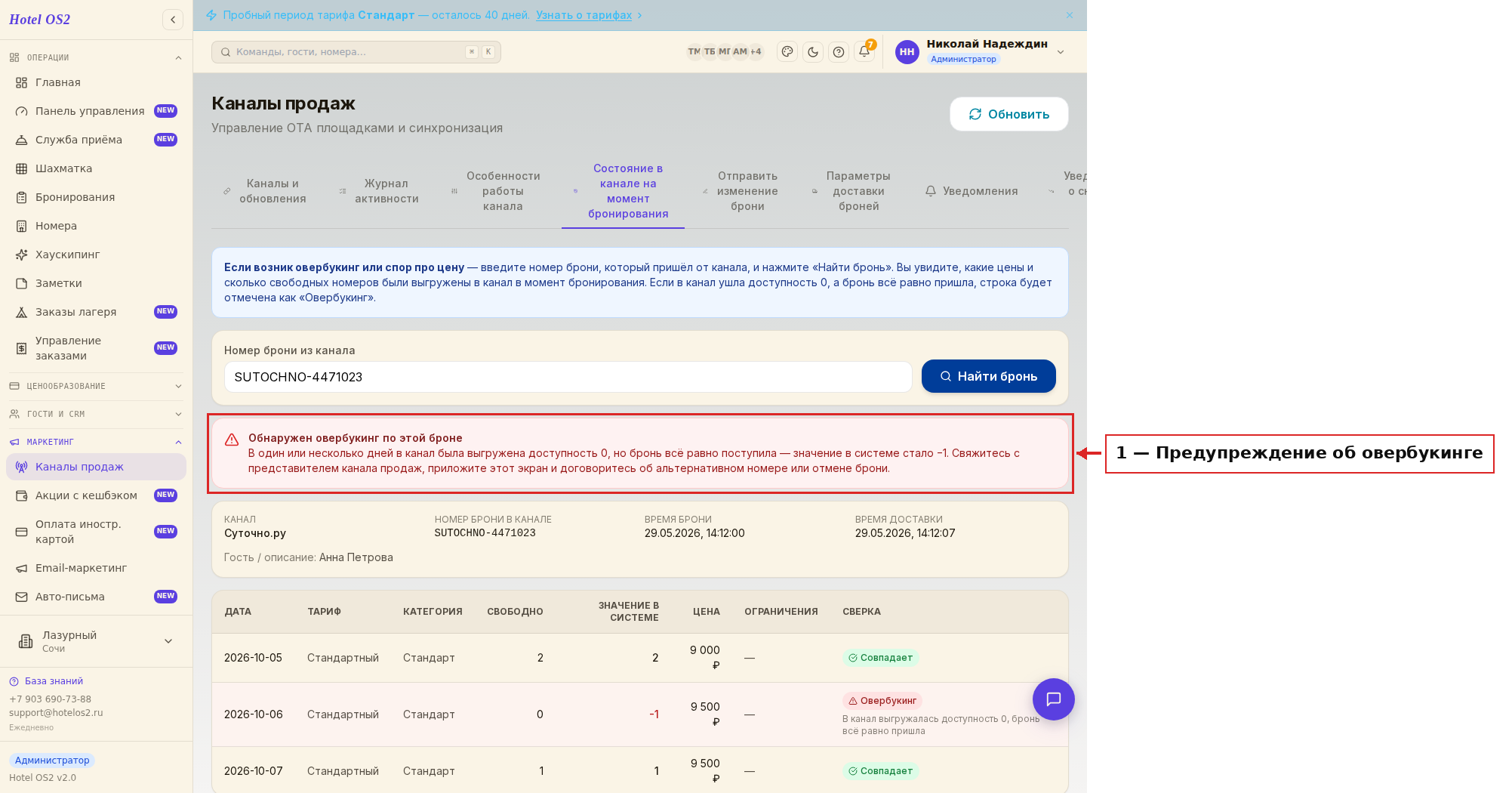
Task: Click the Узнать о тарифах link
Action: 584,15
